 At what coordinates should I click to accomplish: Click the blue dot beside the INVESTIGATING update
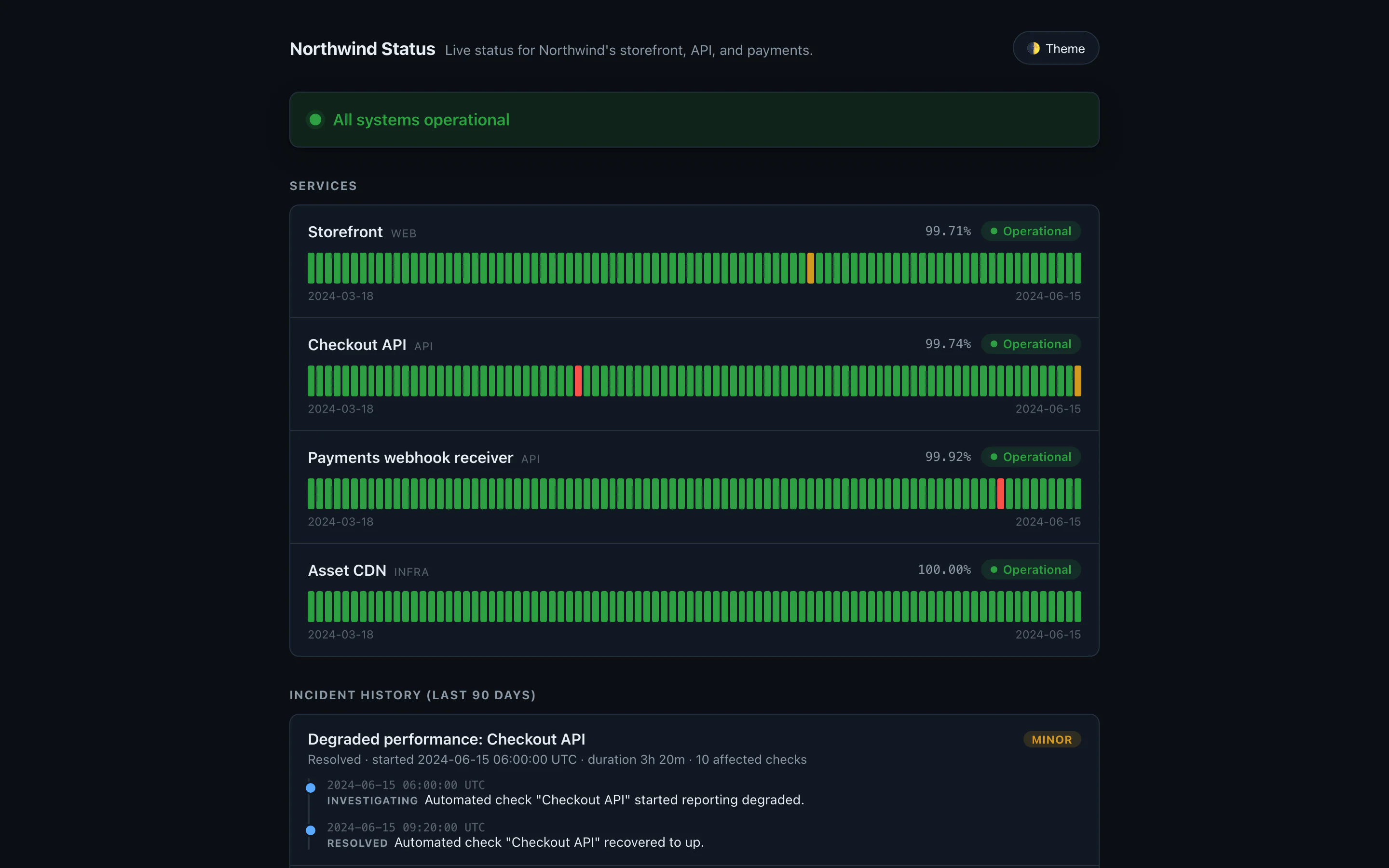coord(311,788)
